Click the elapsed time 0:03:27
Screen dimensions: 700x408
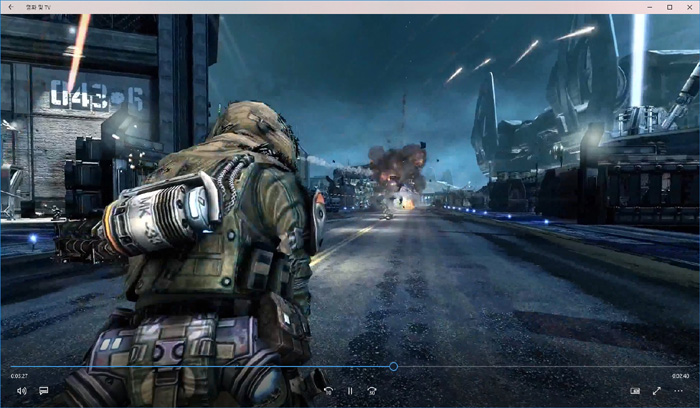pos(19,376)
